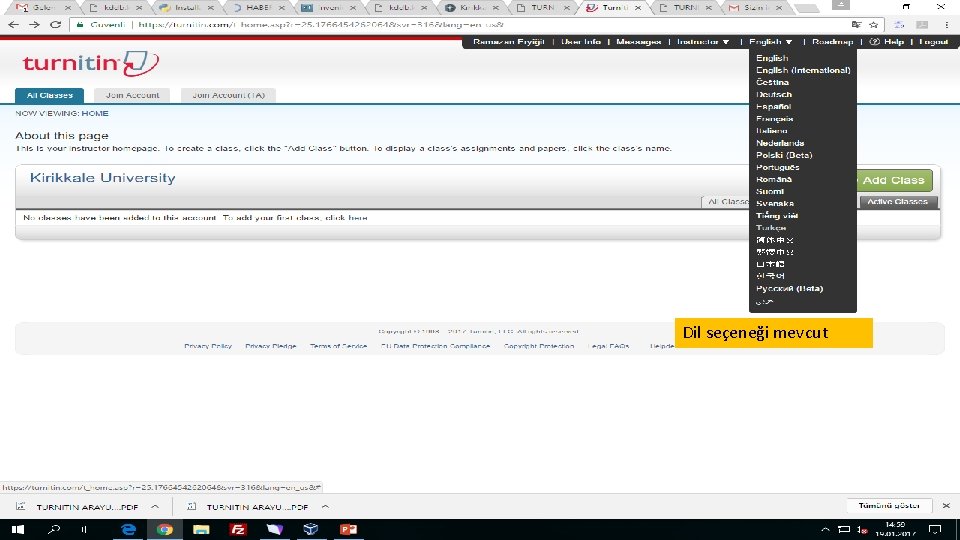
Task: Choose English (International) from language menu
Action: point(803,70)
